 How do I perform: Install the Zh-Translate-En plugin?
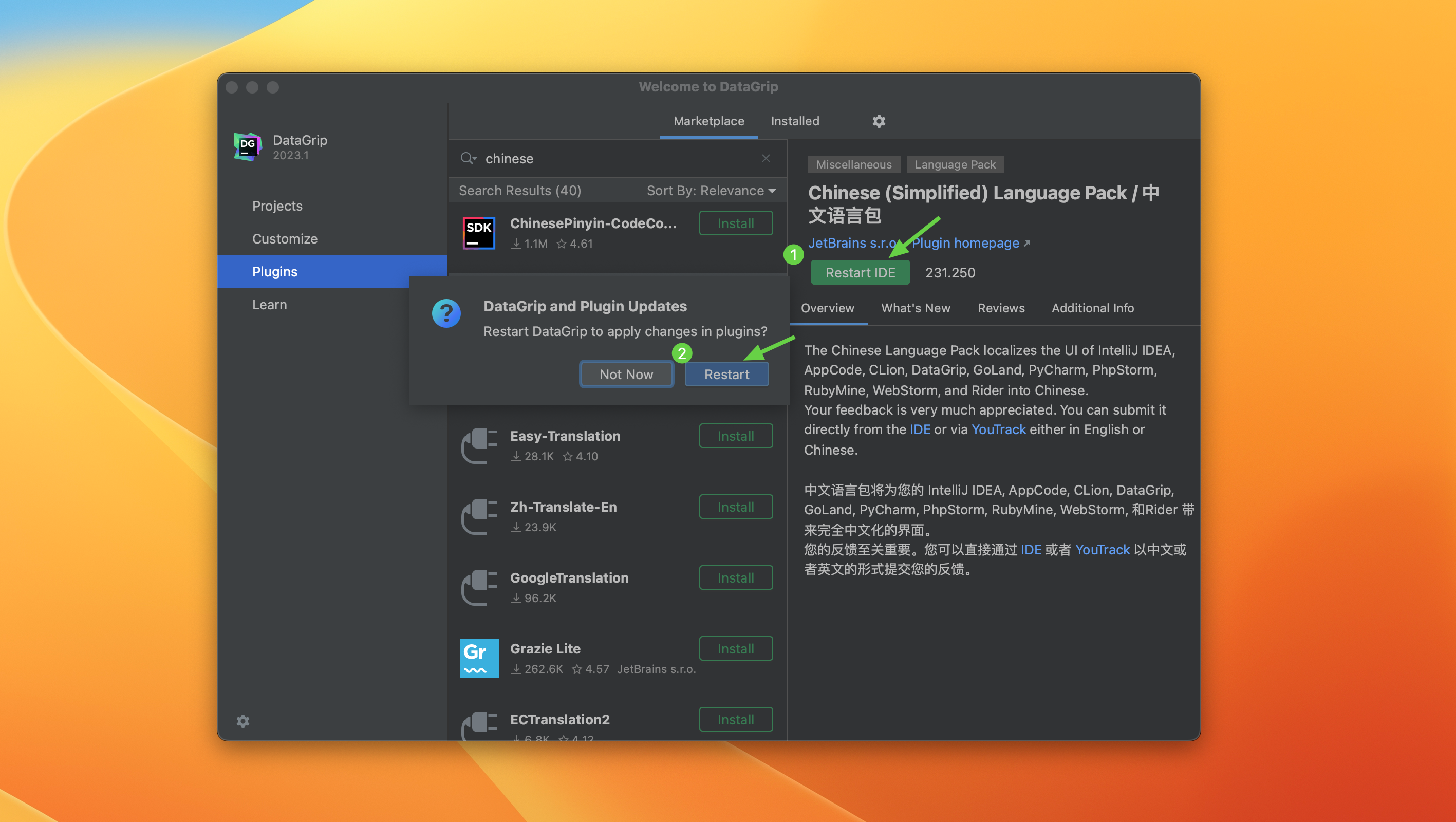[736, 507]
